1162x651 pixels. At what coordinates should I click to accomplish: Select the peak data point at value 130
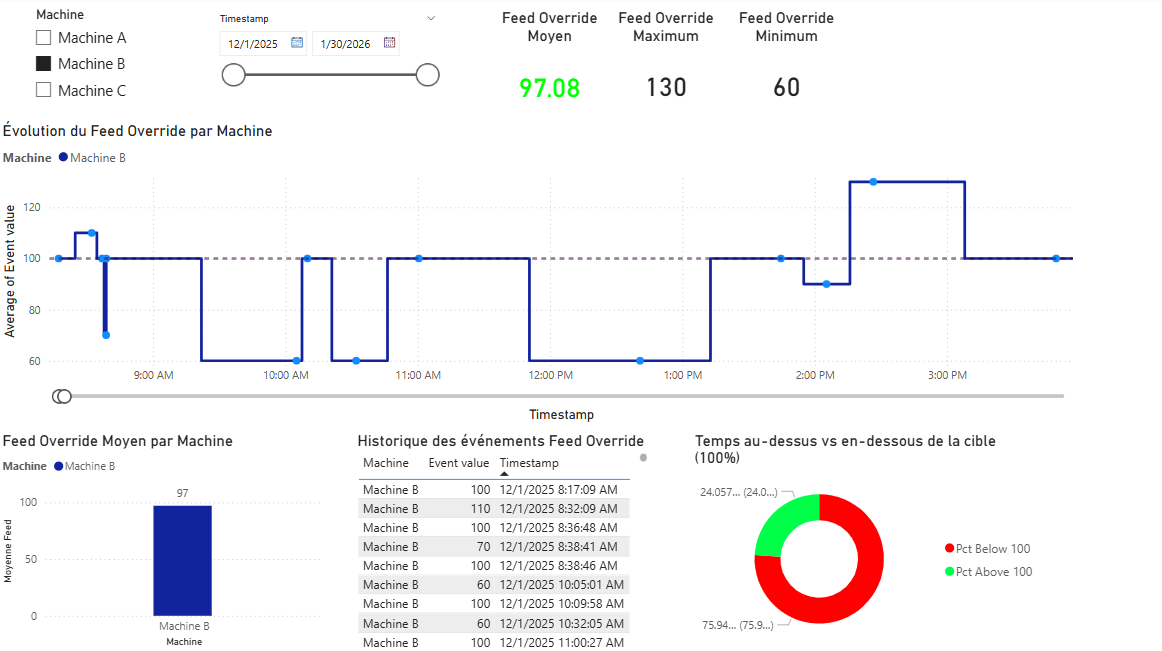(874, 181)
